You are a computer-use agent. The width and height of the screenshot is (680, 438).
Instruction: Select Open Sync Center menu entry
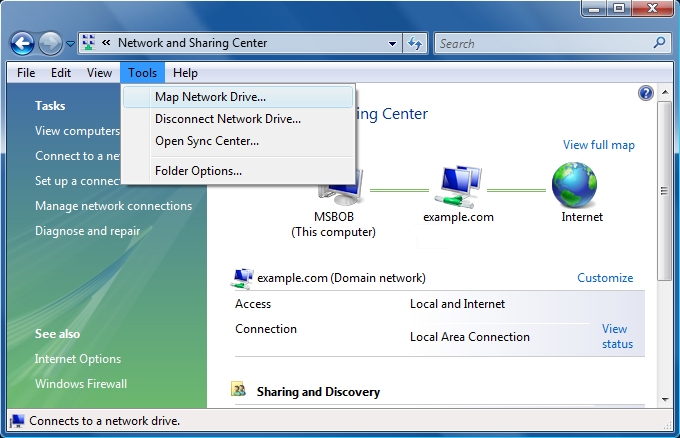tap(238, 141)
